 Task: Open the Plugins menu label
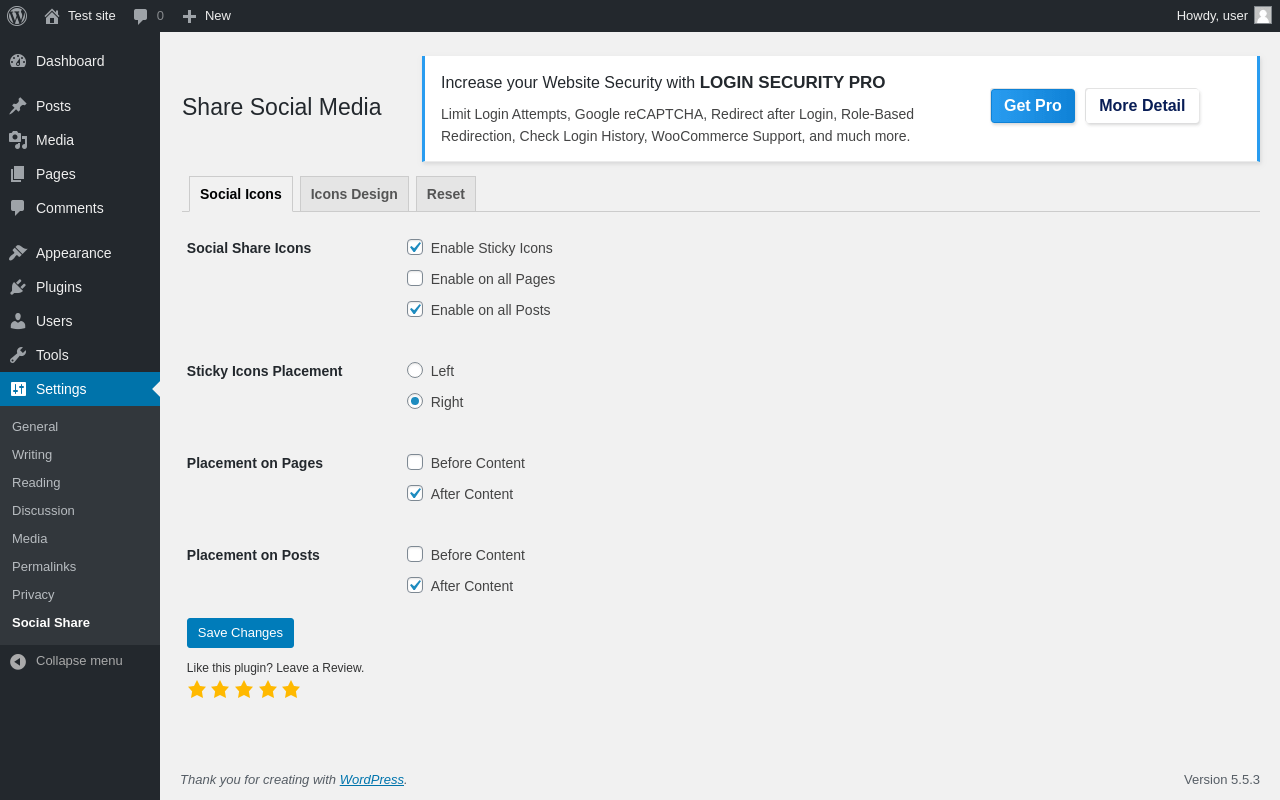(59, 287)
